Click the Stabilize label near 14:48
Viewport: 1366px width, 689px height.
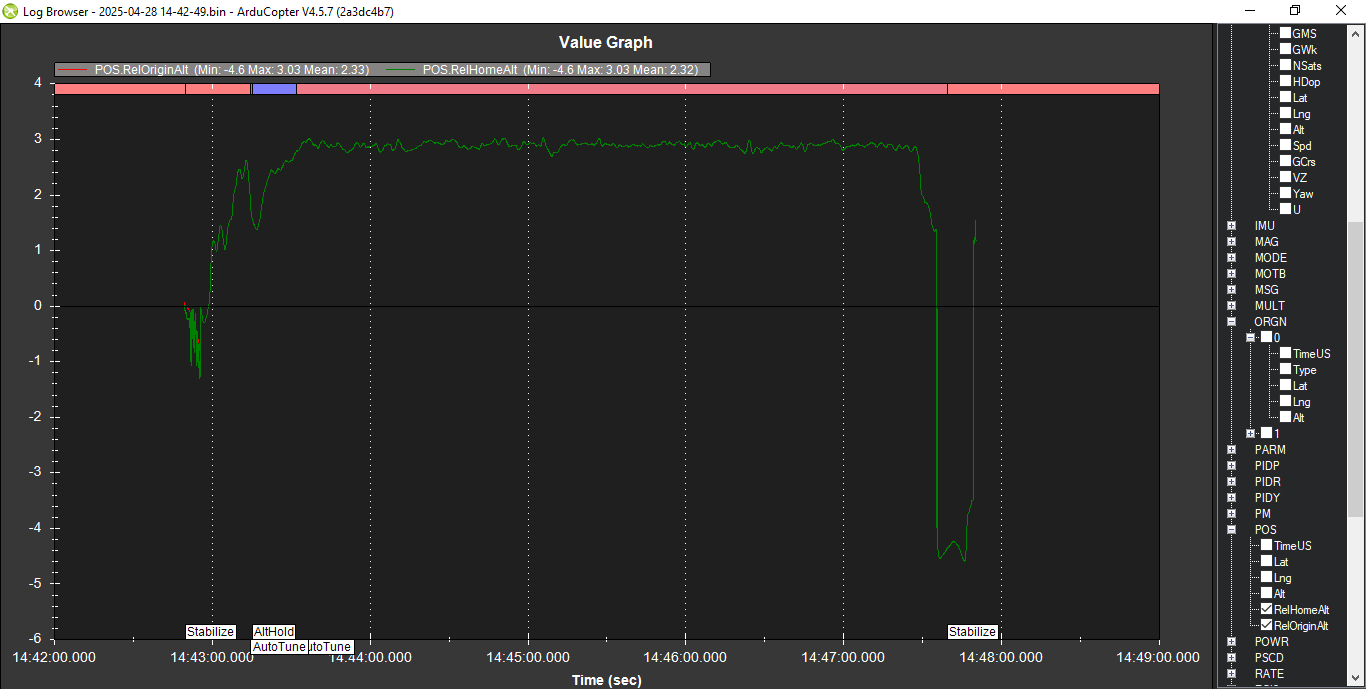(973, 632)
